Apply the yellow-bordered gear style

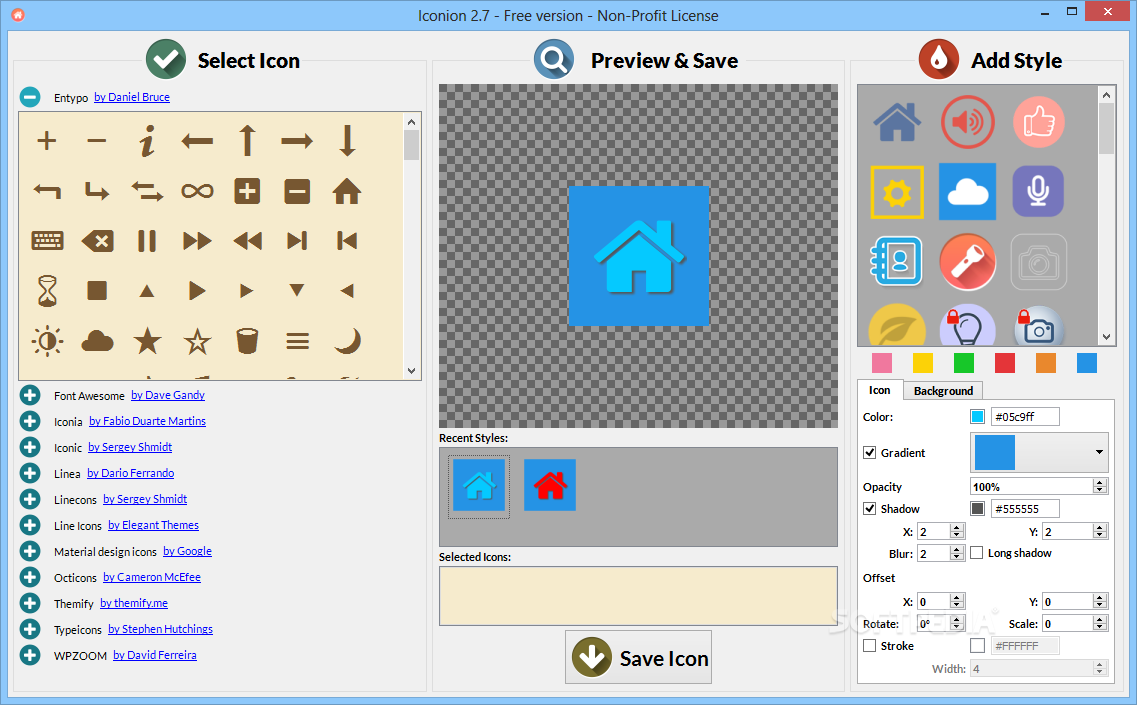coord(897,192)
